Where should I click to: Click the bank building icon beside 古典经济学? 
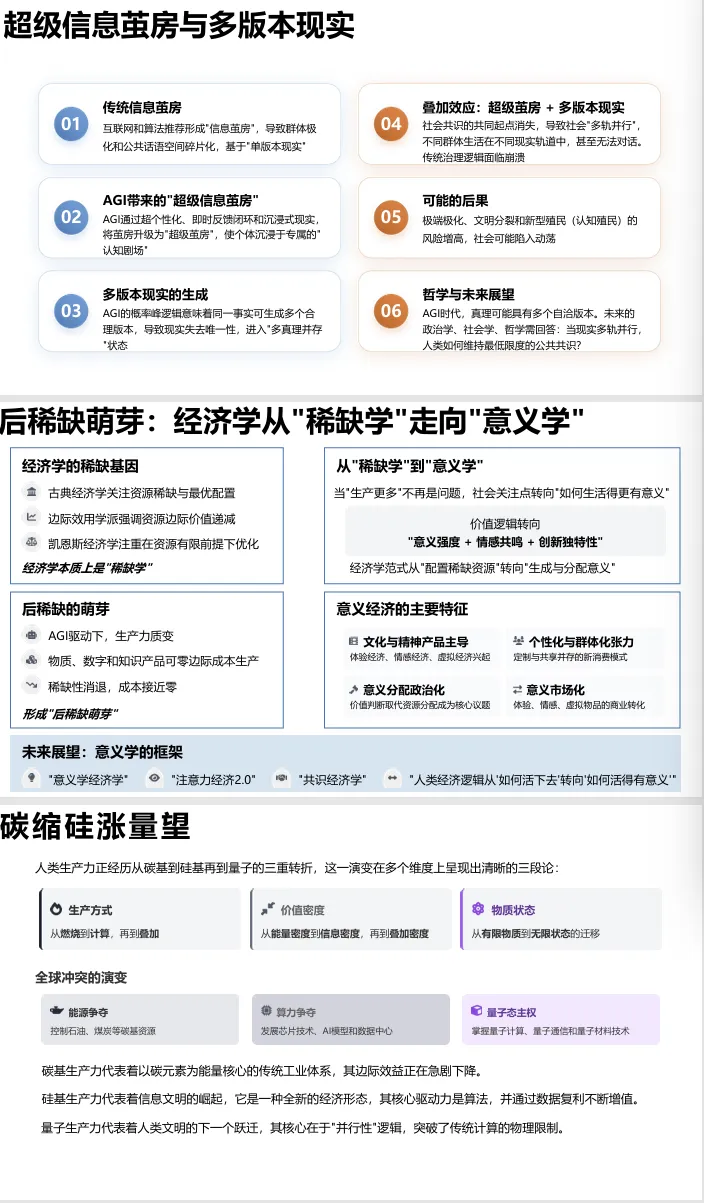32,492
